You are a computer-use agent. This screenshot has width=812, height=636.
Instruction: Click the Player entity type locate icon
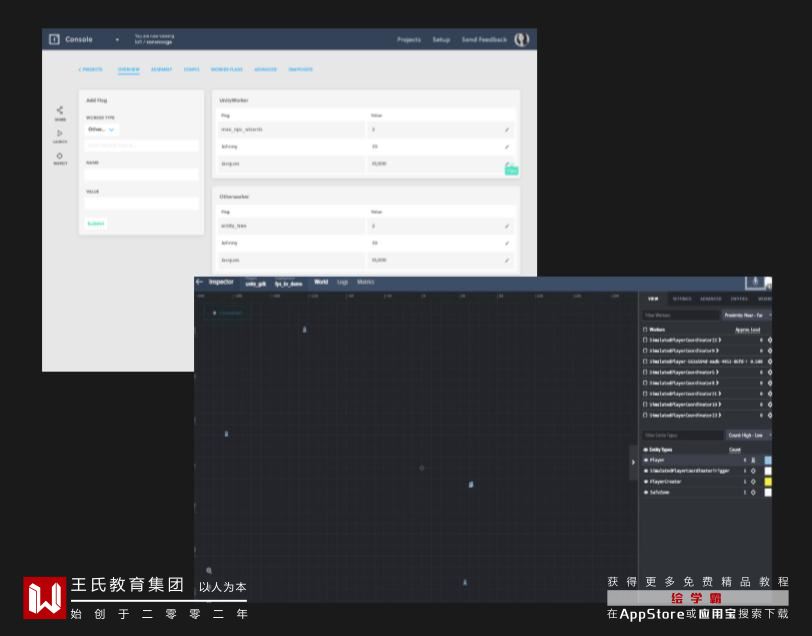coord(753,460)
